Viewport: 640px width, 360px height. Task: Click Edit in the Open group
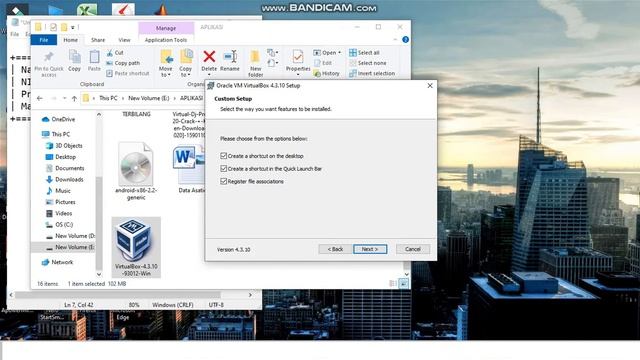click(x=322, y=63)
